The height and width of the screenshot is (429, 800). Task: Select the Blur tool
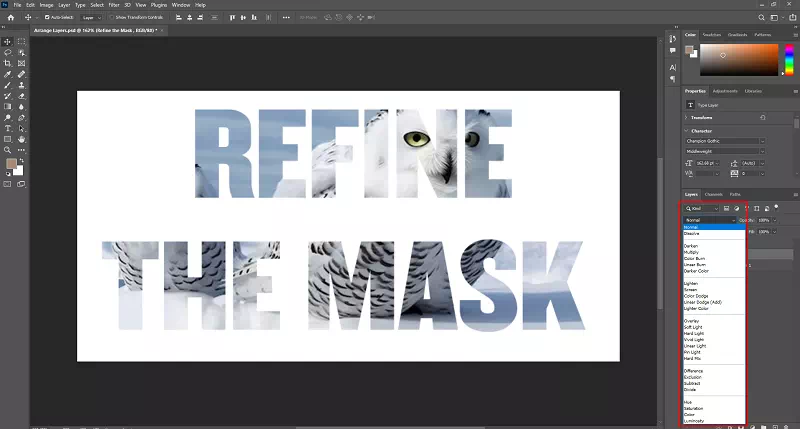[21, 107]
